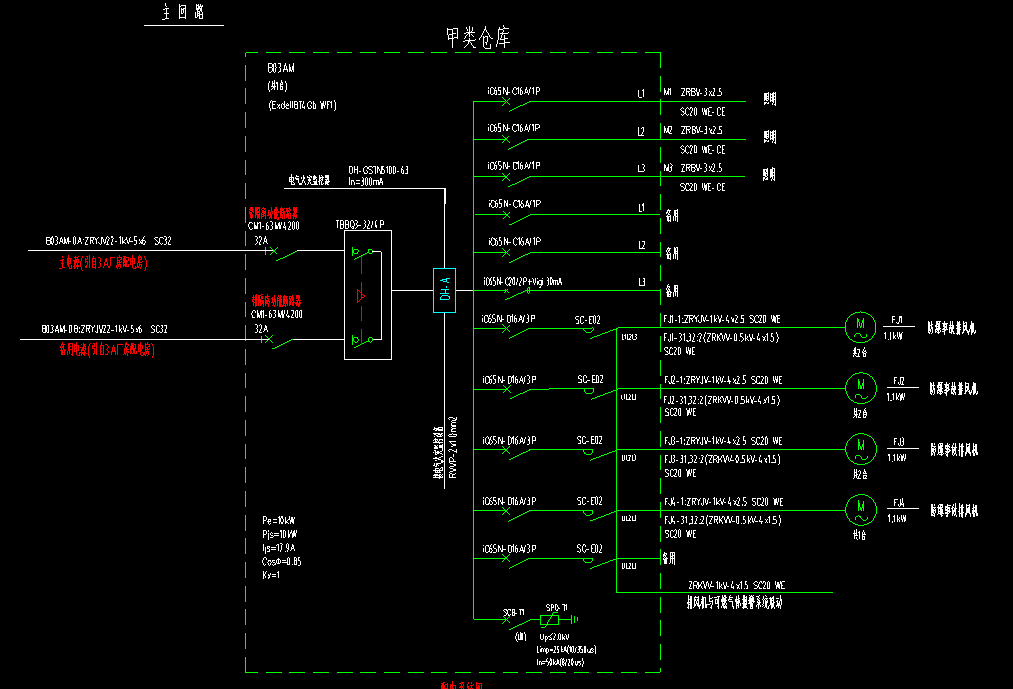Screen dimensions: 1013x689
Task: Select the breaker on the FJ4 D16A/3P circuit
Action: [x=517, y=513]
